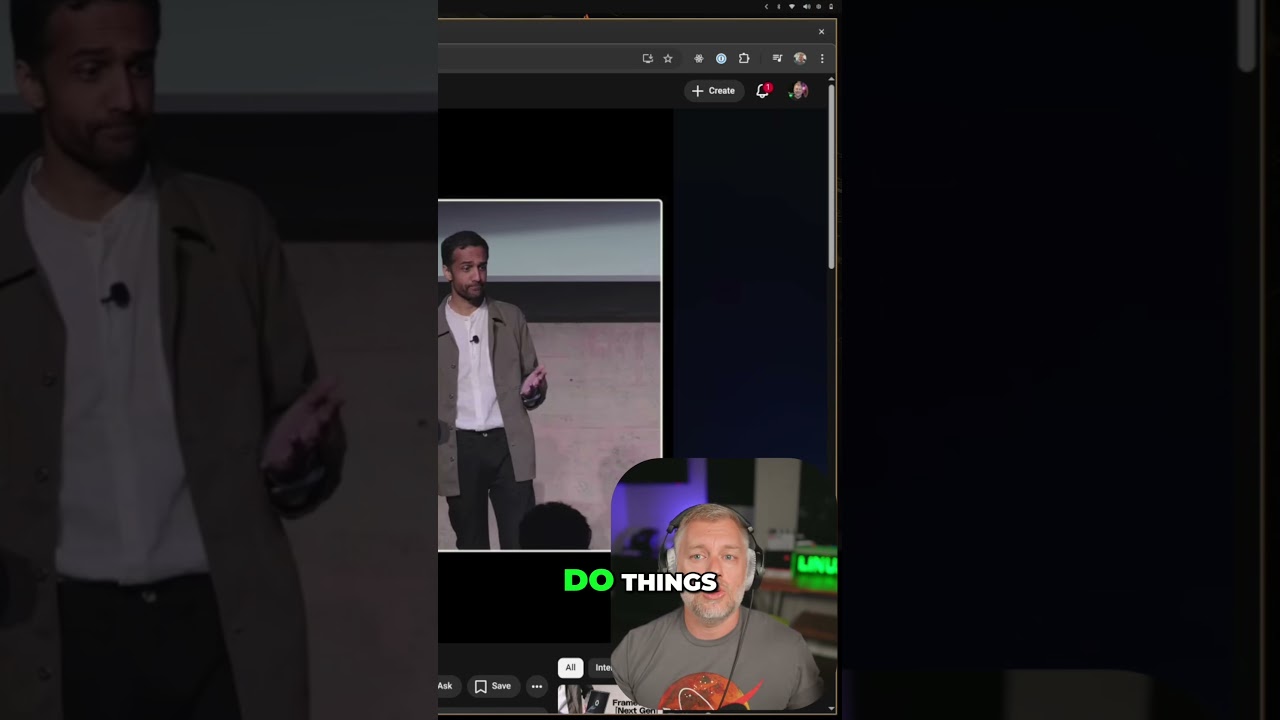This screenshot has height=720, width=1280.
Task: Open the YouTube account avatar menu
Action: pyautogui.click(x=798, y=91)
